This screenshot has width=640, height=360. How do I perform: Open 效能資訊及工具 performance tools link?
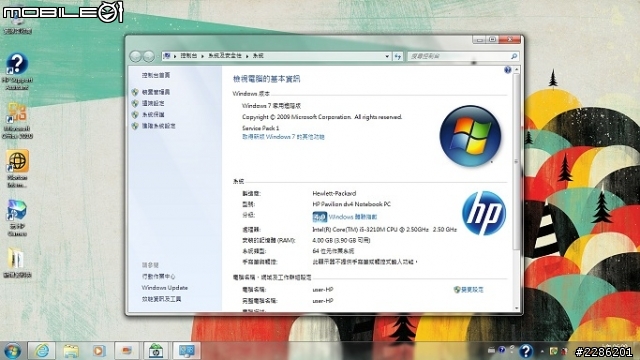(x=162, y=299)
